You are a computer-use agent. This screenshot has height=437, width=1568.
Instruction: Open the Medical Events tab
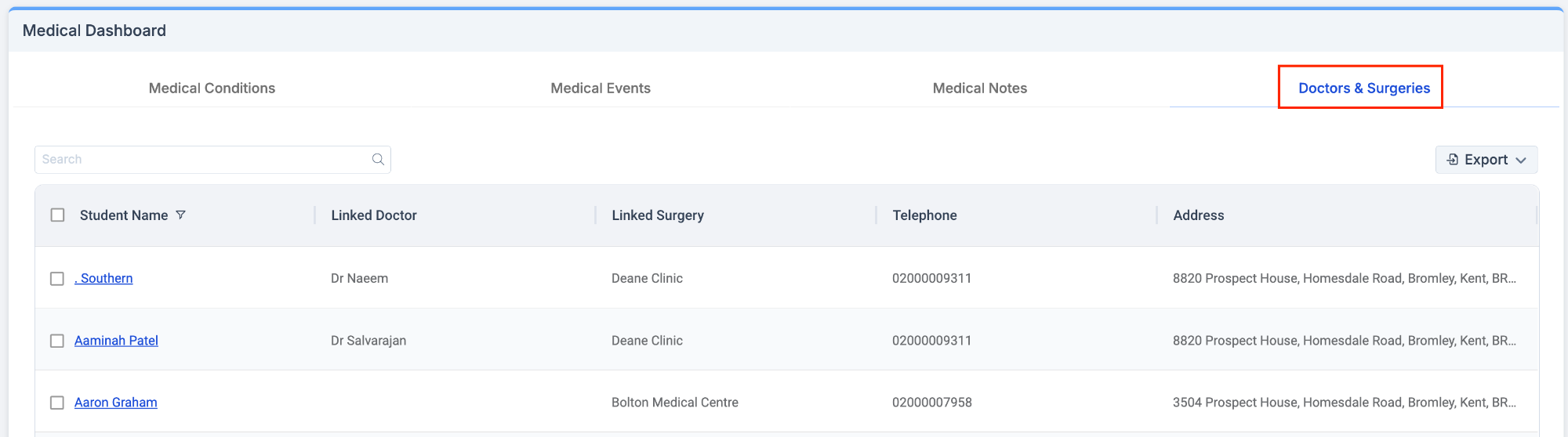pos(601,88)
